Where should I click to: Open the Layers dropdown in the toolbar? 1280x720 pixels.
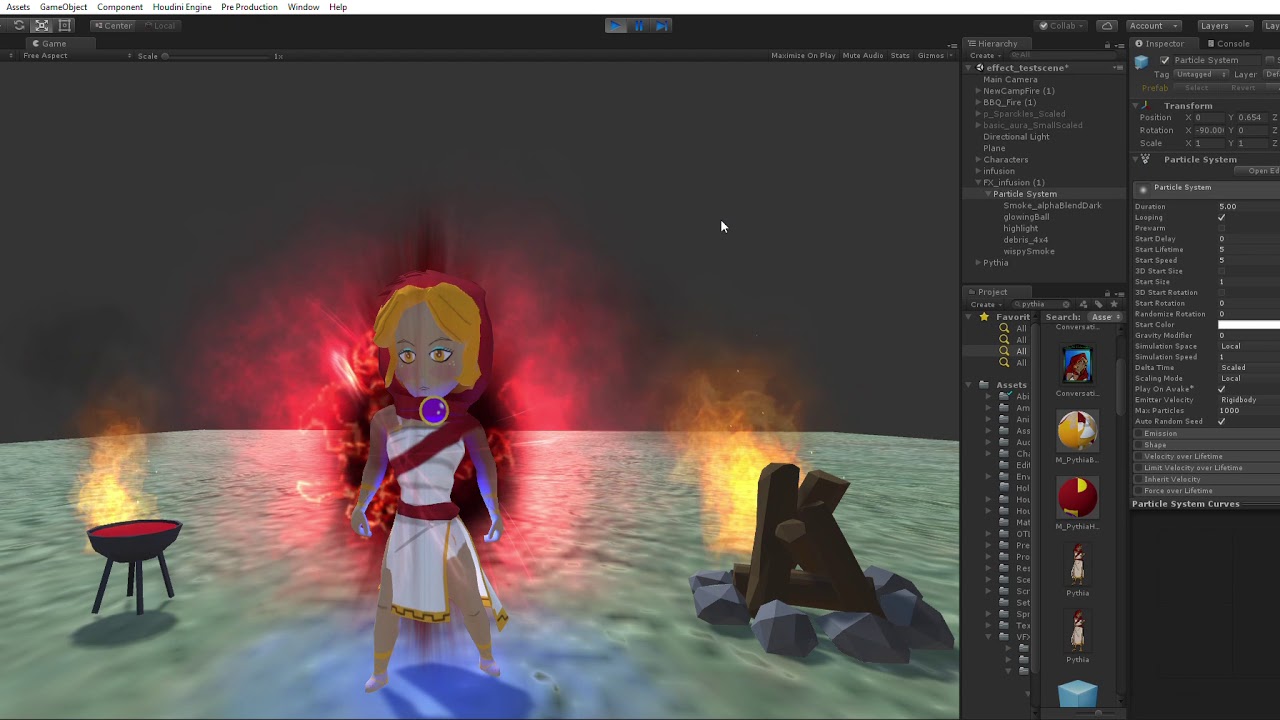(1224, 25)
